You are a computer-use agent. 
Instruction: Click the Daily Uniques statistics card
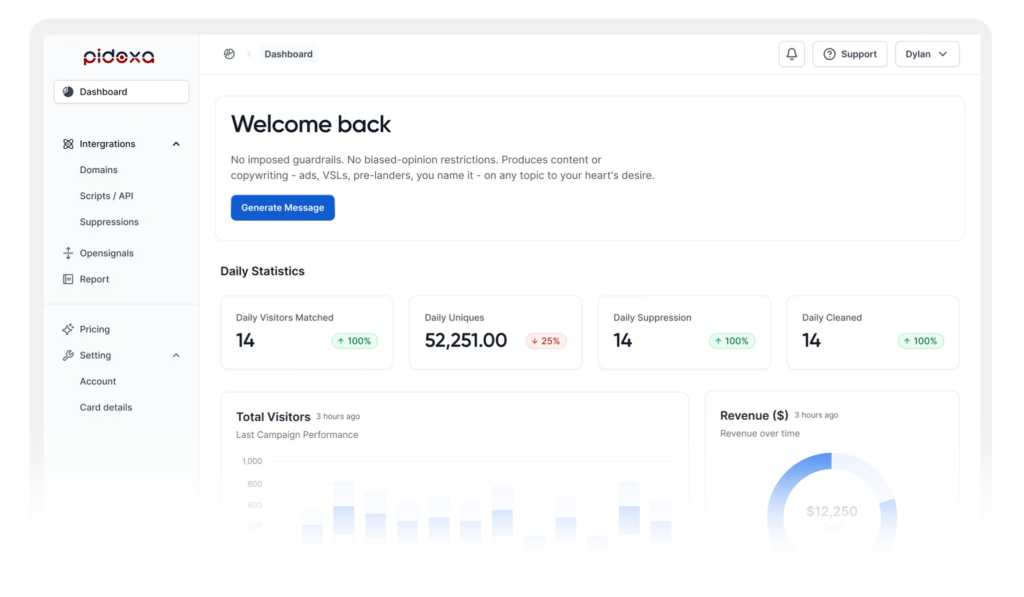coord(495,332)
